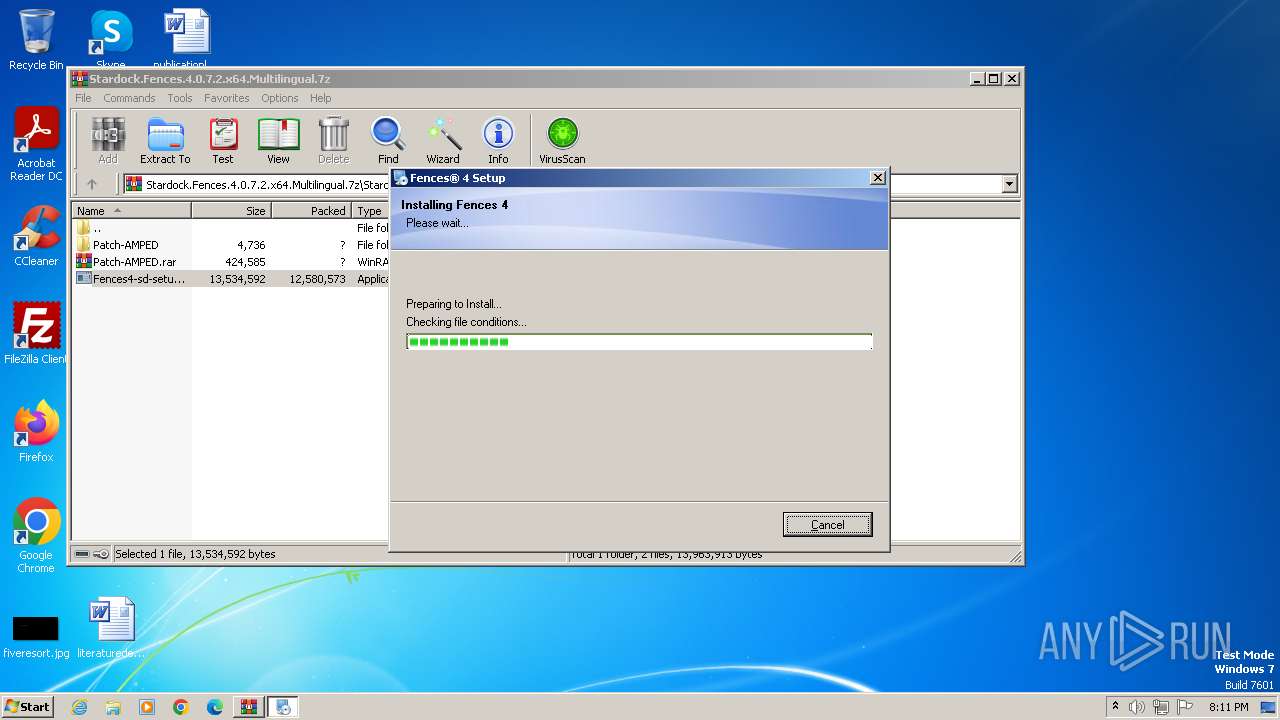This screenshot has width=1280, height=720.
Task: Click the clock showing 8:11 PM
Action: [x=1228, y=707]
